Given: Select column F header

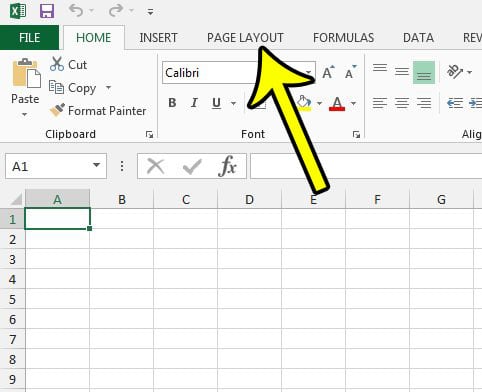Looking at the screenshot, I should point(377,200).
